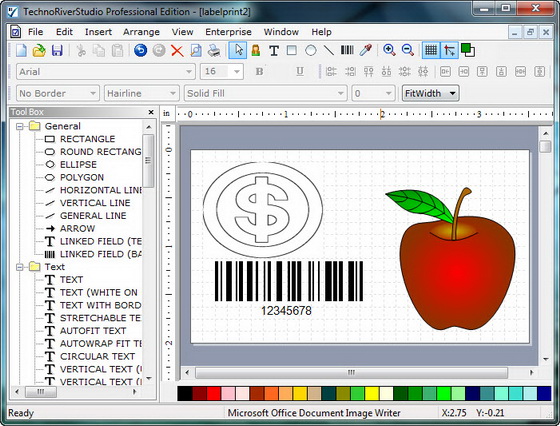This screenshot has height=426, width=560.
Task: Click the zoom in magnifier icon
Action: (389, 50)
